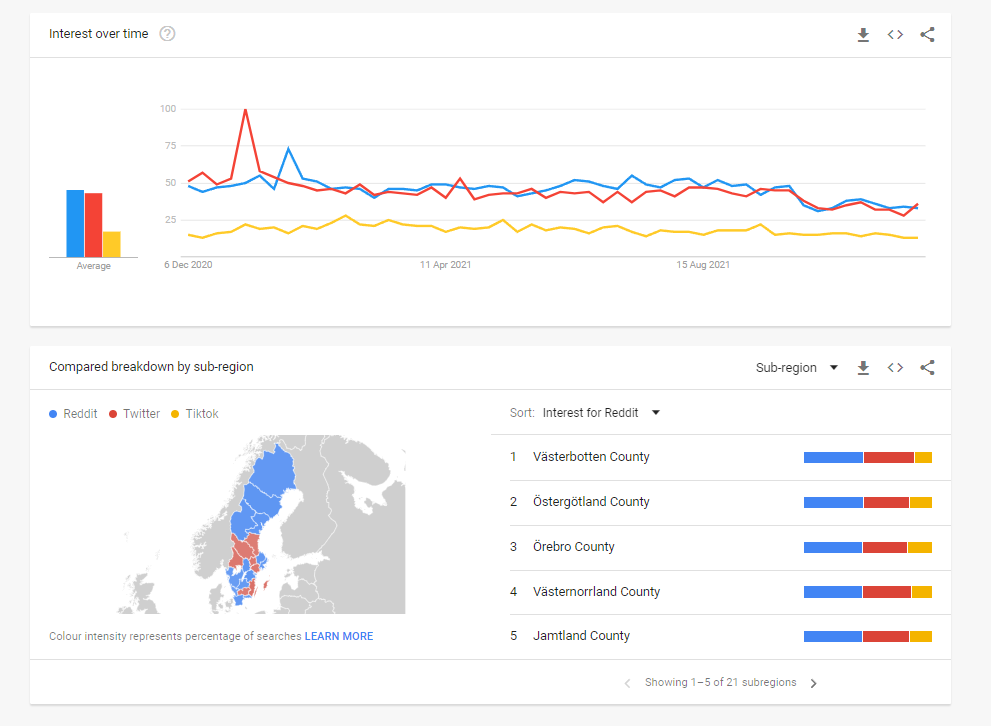Image resolution: width=991 pixels, height=726 pixels.
Task: Embed the Interest over time chart
Action: point(895,35)
